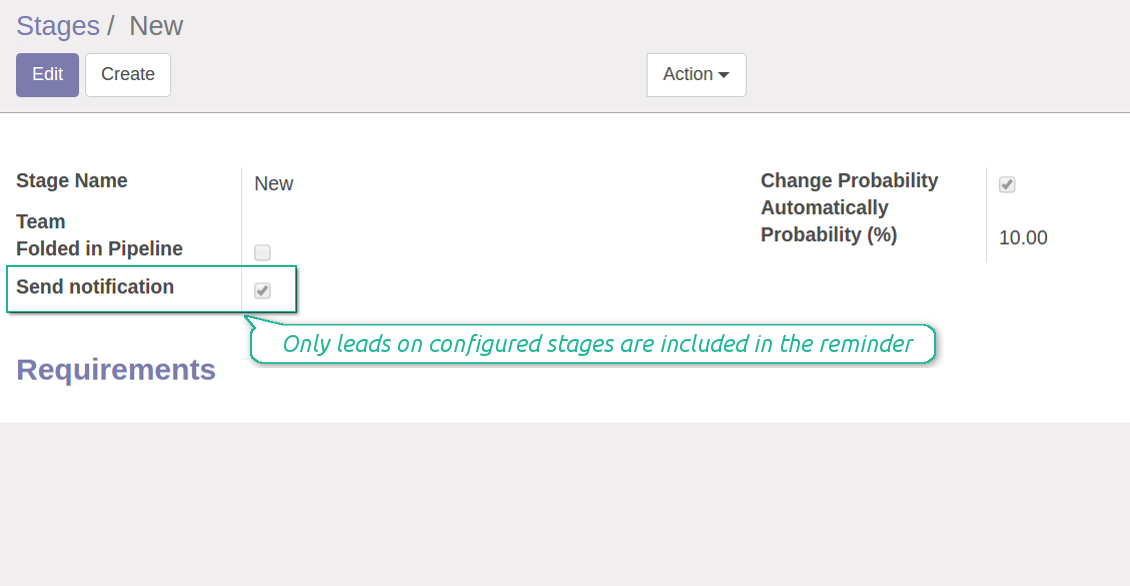Click the Stage Name label
This screenshot has width=1130, height=586.
(x=72, y=181)
